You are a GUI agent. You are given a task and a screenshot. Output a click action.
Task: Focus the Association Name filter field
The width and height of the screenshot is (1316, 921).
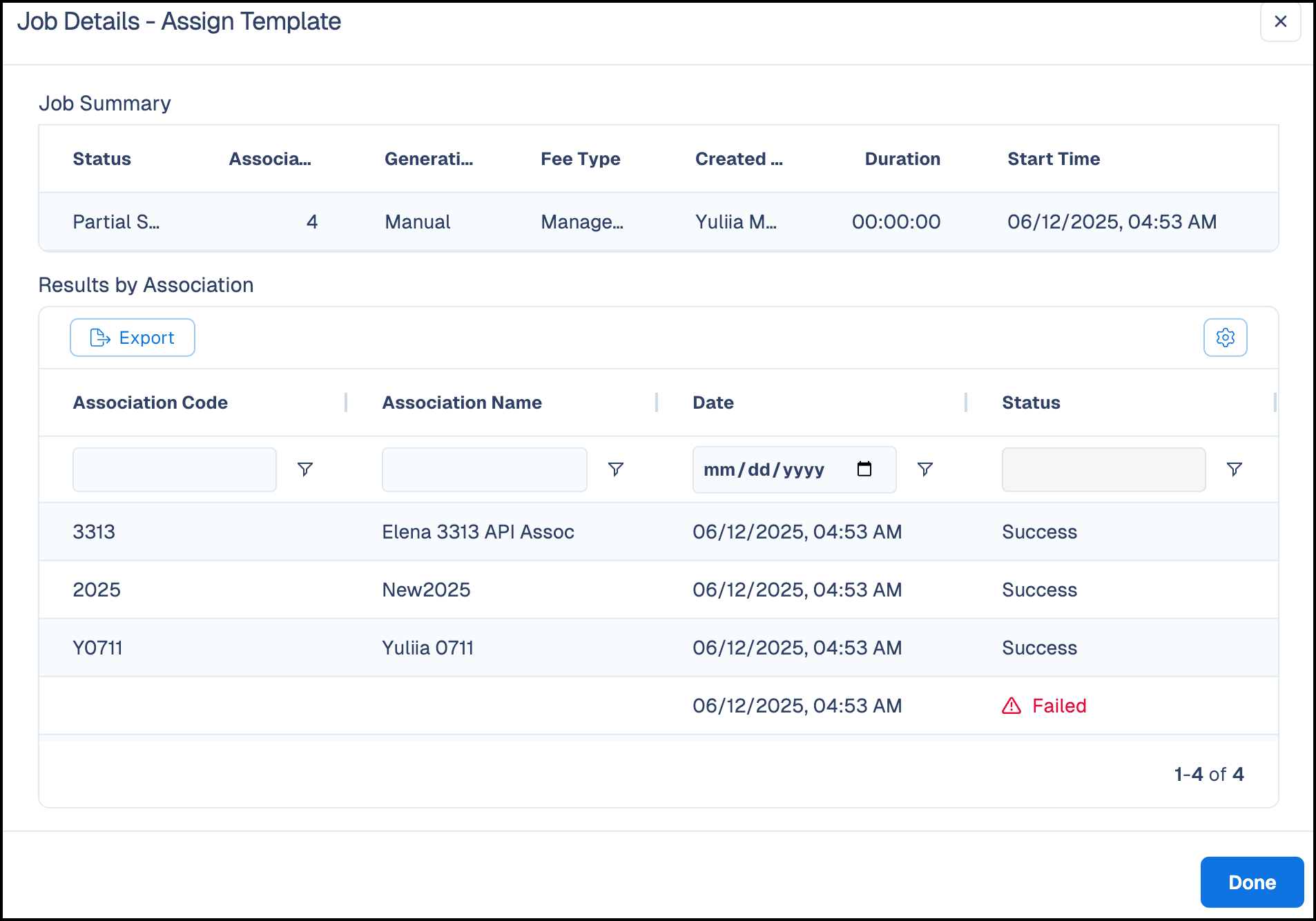pyautogui.click(x=485, y=469)
